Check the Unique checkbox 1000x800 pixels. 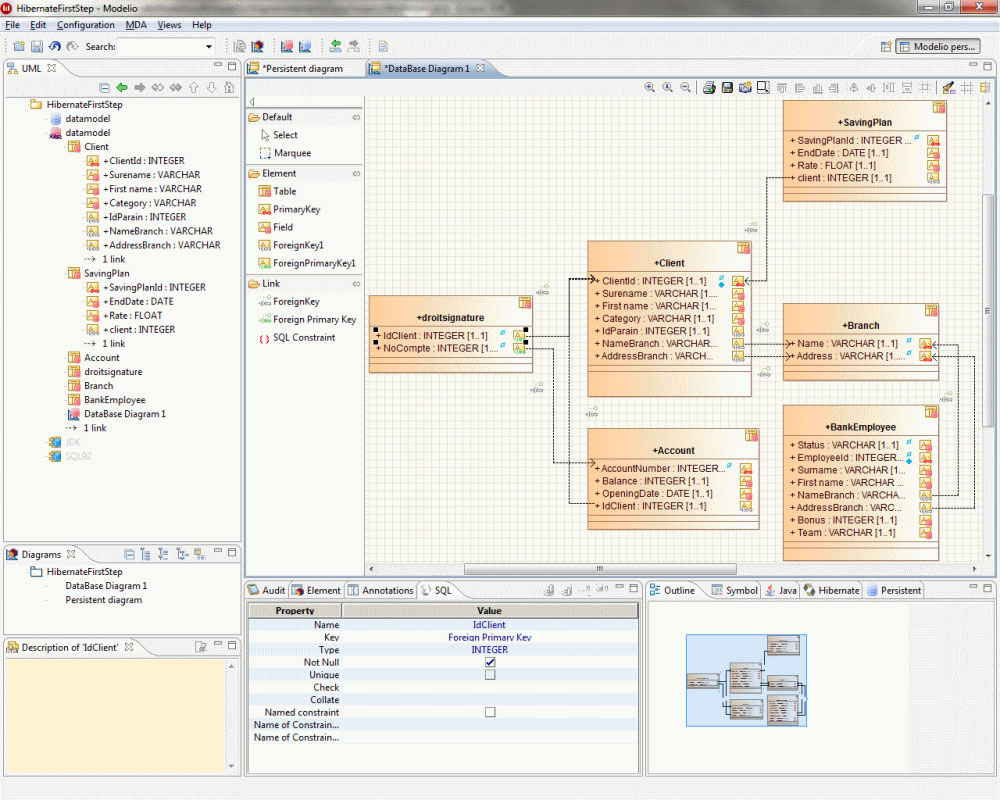pyautogui.click(x=490, y=675)
